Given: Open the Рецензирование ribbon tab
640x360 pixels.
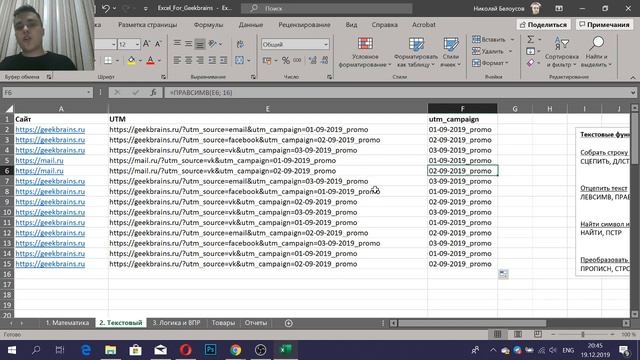Looking at the screenshot, I should [x=304, y=25].
